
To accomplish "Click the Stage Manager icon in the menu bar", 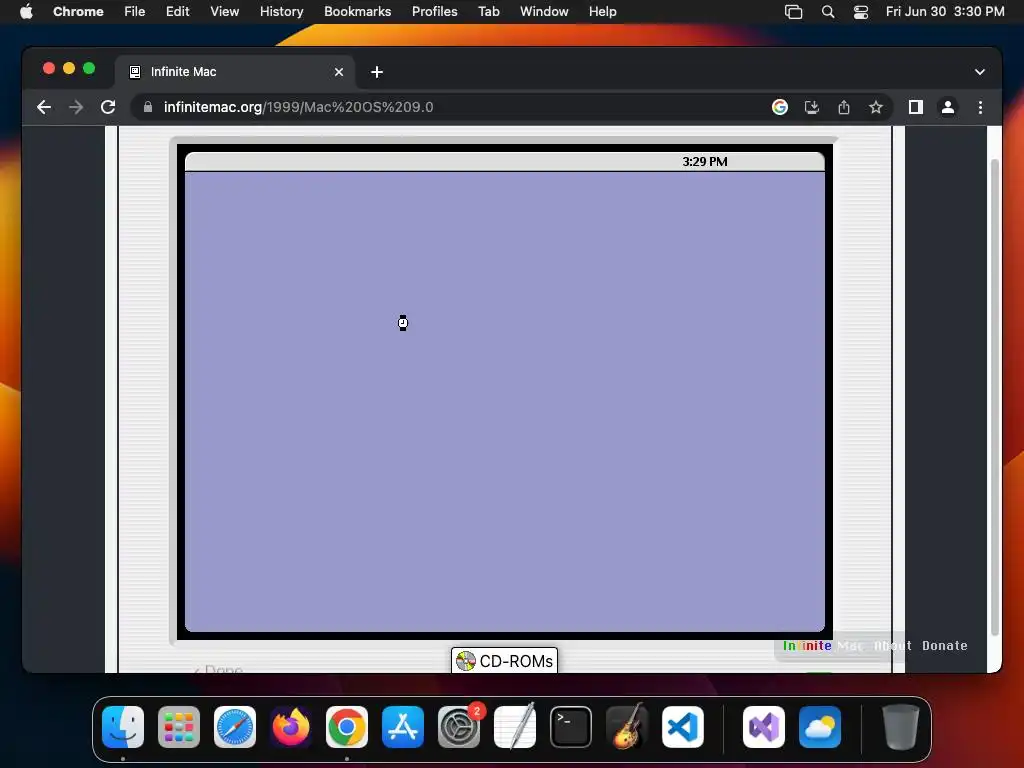I will (x=793, y=12).
